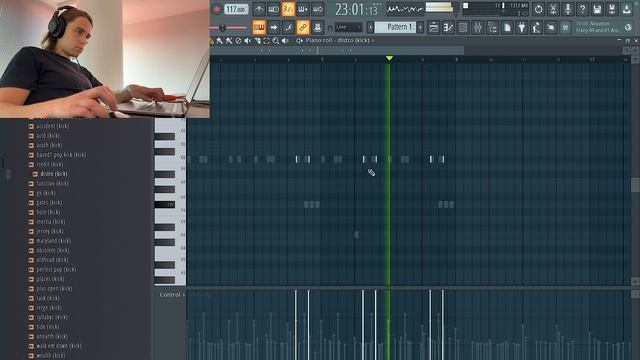The height and width of the screenshot is (360, 640).
Task: Select the Draw pencil tool in piano roll
Action: [x=211, y=40]
